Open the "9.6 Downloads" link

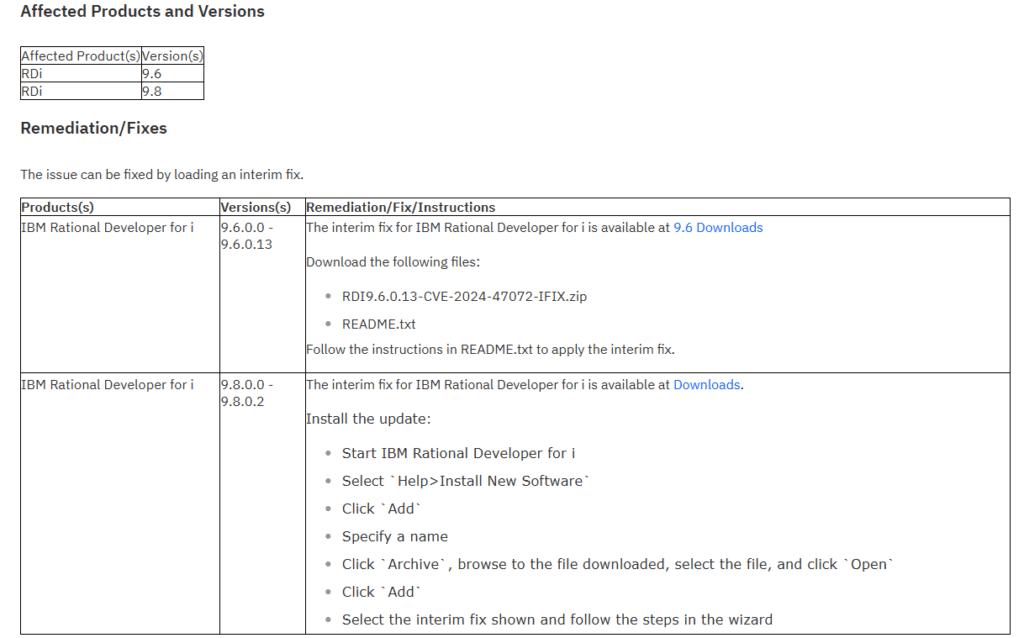[718, 227]
